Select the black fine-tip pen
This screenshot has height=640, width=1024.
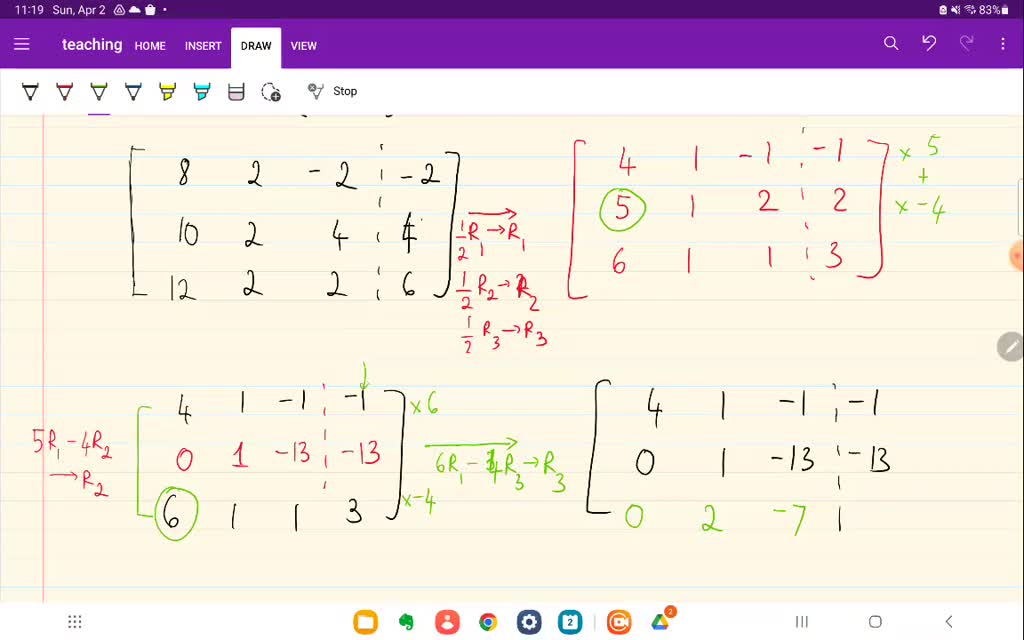(x=30, y=91)
